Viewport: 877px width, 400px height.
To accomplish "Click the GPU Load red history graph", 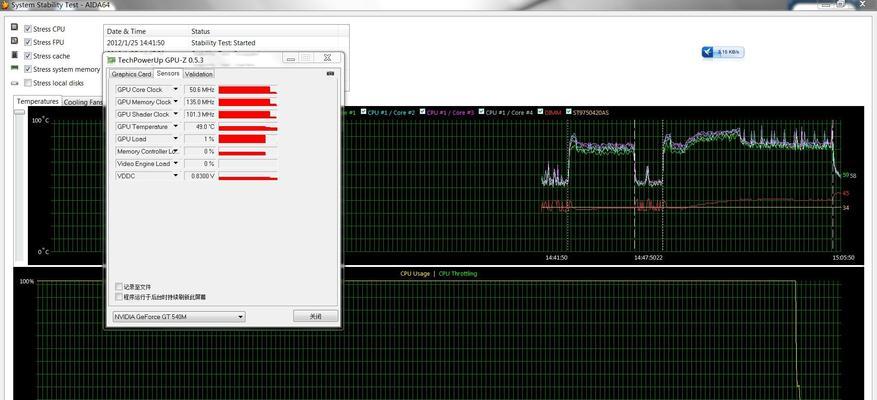I will point(248,139).
